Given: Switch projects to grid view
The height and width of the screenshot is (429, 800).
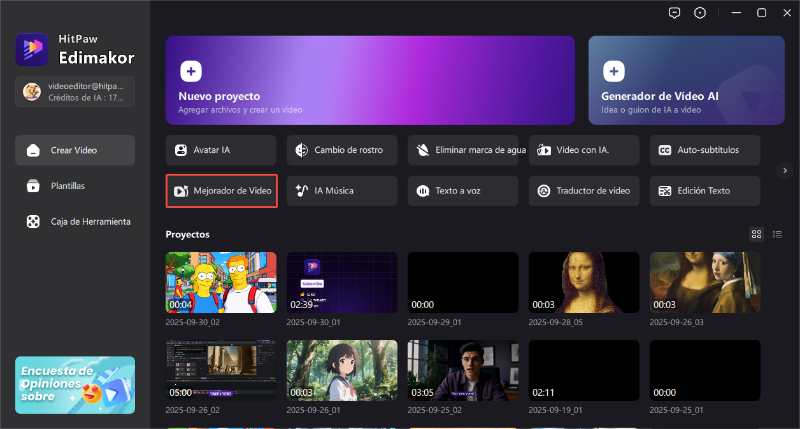Looking at the screenshot, I should 757,234.
